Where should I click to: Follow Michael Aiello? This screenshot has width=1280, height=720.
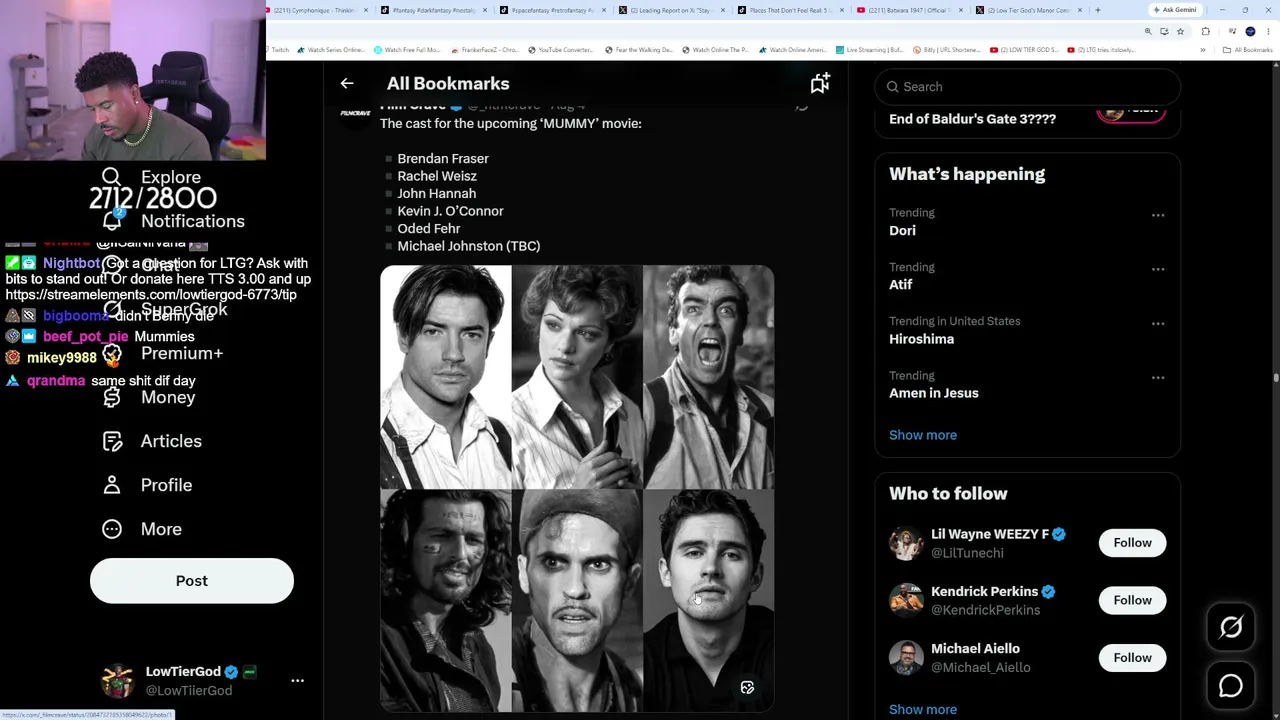click(1132, 658)
